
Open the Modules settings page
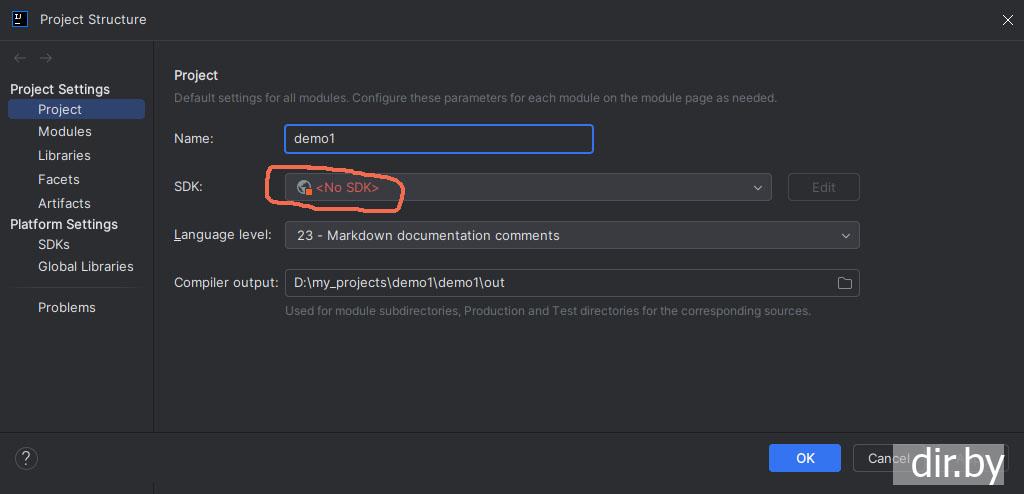(x=65, y=132)
